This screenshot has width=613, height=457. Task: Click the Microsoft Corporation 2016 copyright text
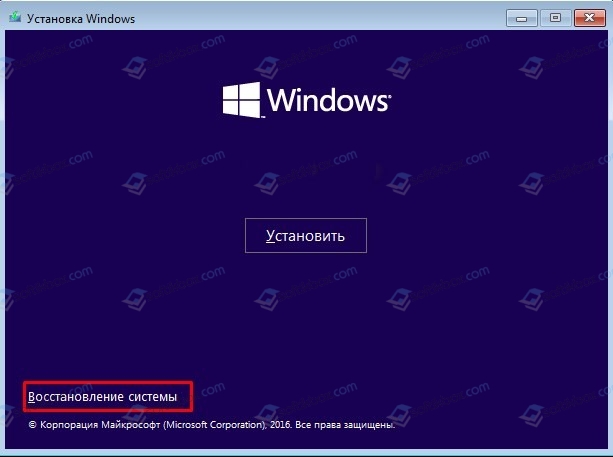click(212, 425)
